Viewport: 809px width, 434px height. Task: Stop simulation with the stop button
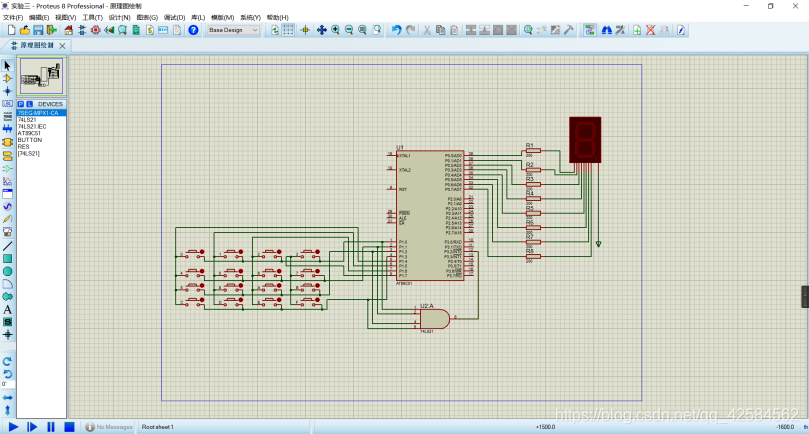click(69, 427)
